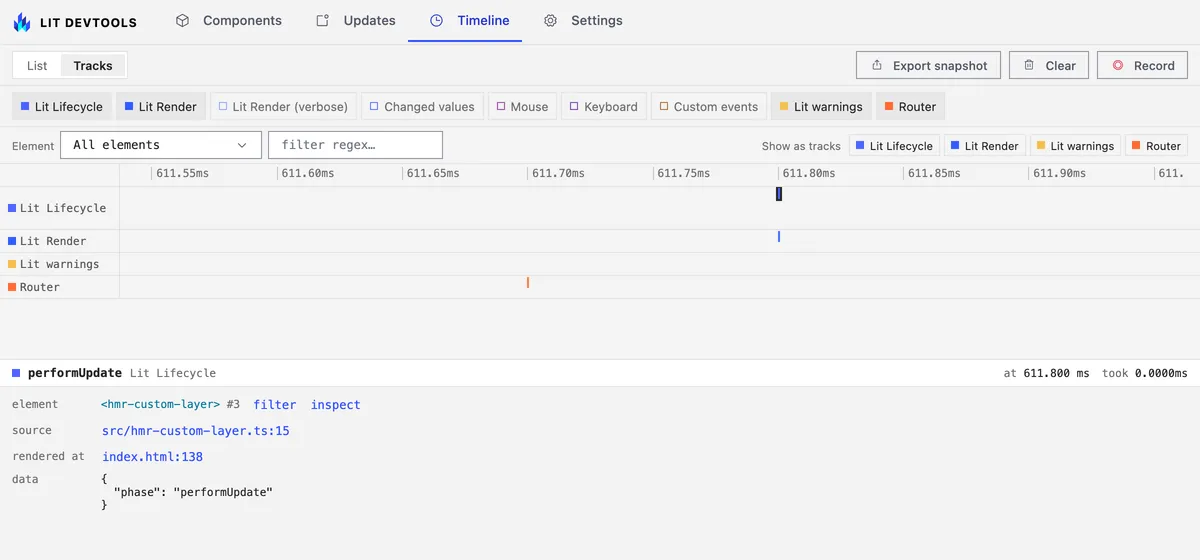The image size is (1200, 560).
Task: Click the Timeline clock icon
Action: coord(436,20)
